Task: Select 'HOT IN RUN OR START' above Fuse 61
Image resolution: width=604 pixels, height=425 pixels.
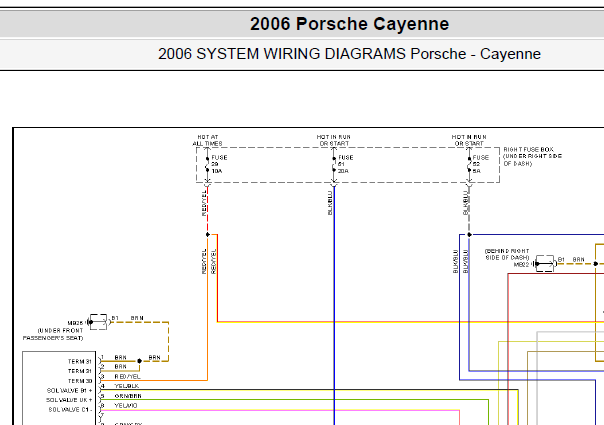Action: point(334,140)
